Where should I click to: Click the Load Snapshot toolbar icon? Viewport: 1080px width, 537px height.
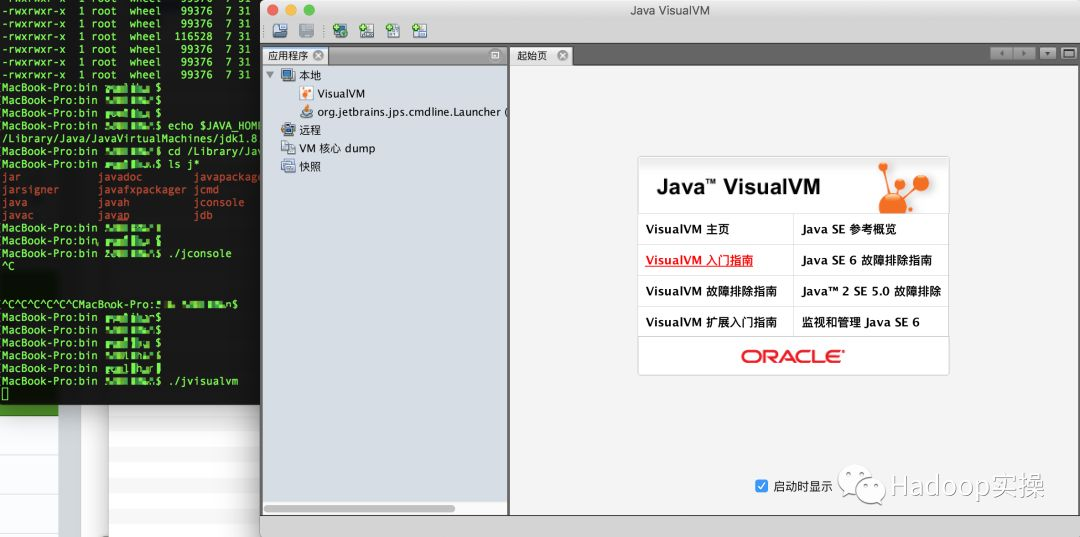[x=280, y=30]
